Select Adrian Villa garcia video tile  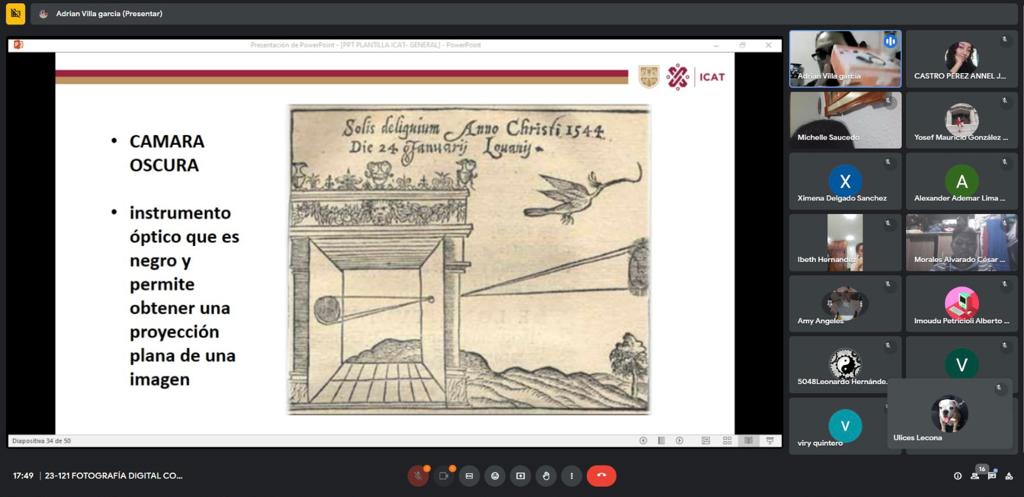[x=845, y=59]
